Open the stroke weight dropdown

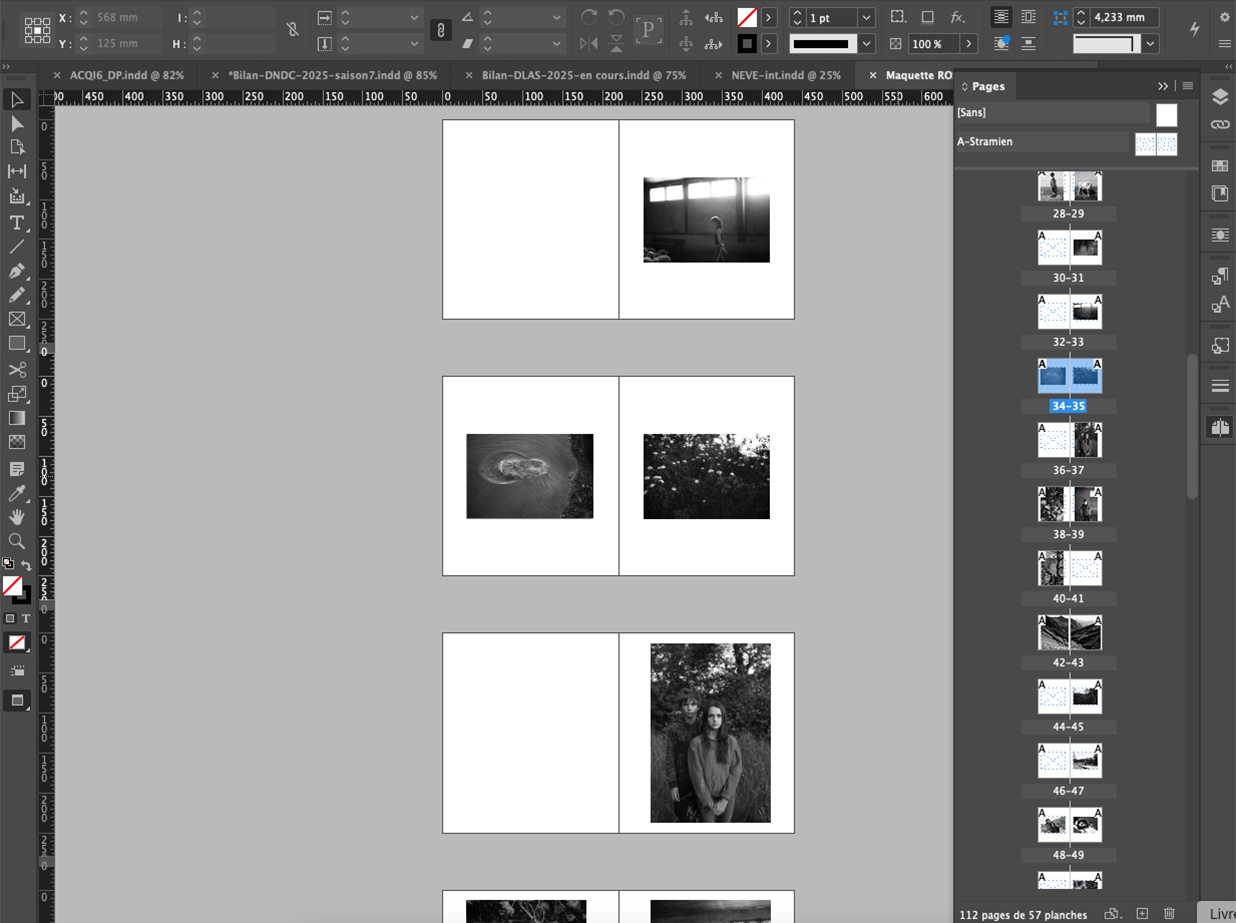[x=867, y=18]
